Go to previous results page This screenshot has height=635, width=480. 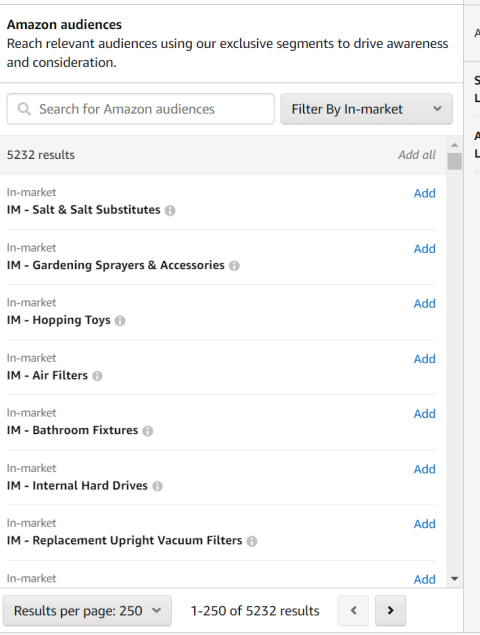353,610
